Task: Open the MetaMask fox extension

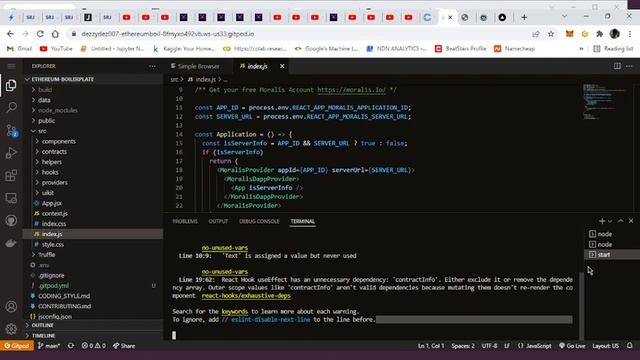Action: [569, 34]
